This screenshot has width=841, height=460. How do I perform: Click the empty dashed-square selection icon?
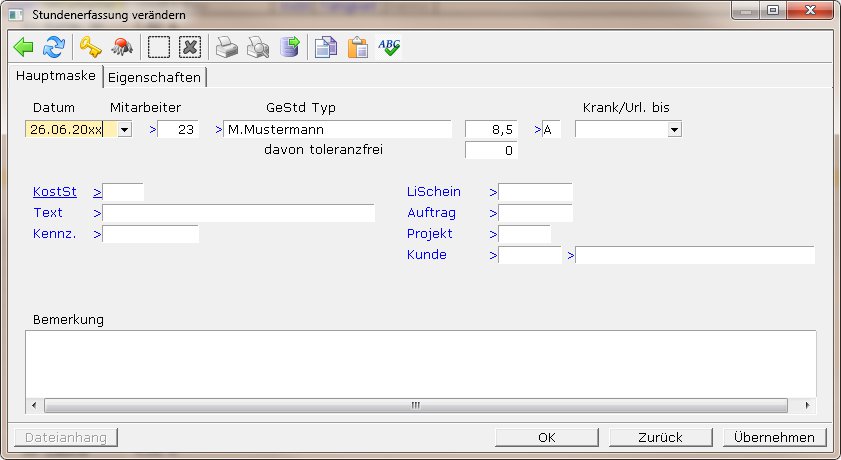[x=158, y=47]
